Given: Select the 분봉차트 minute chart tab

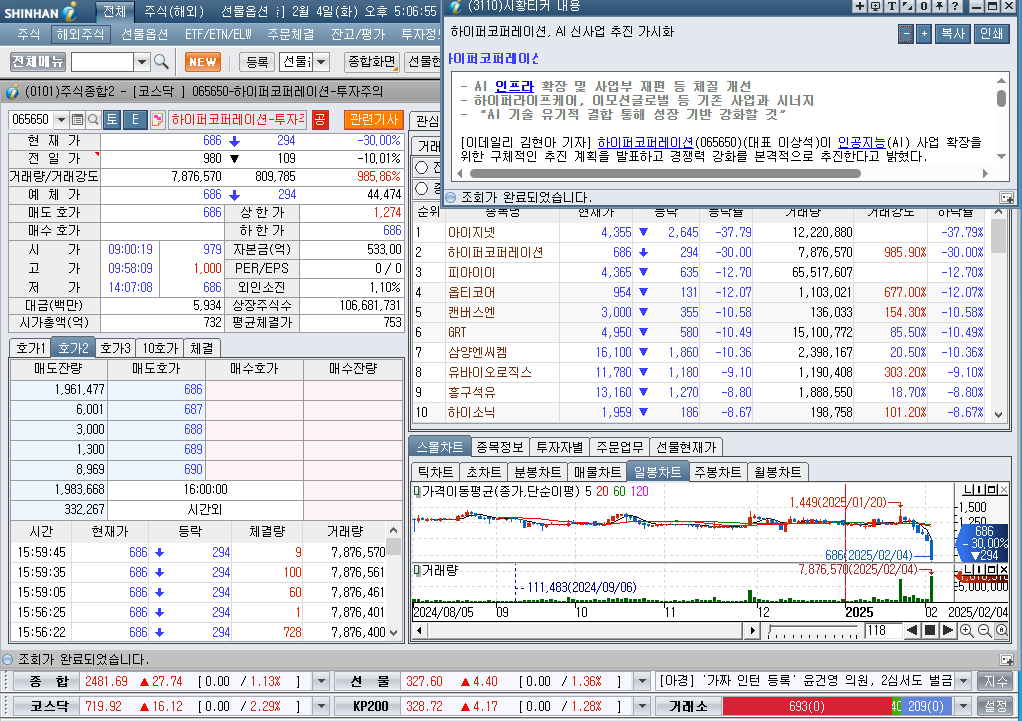Looking at the screenshot, I should pos(537,471).
